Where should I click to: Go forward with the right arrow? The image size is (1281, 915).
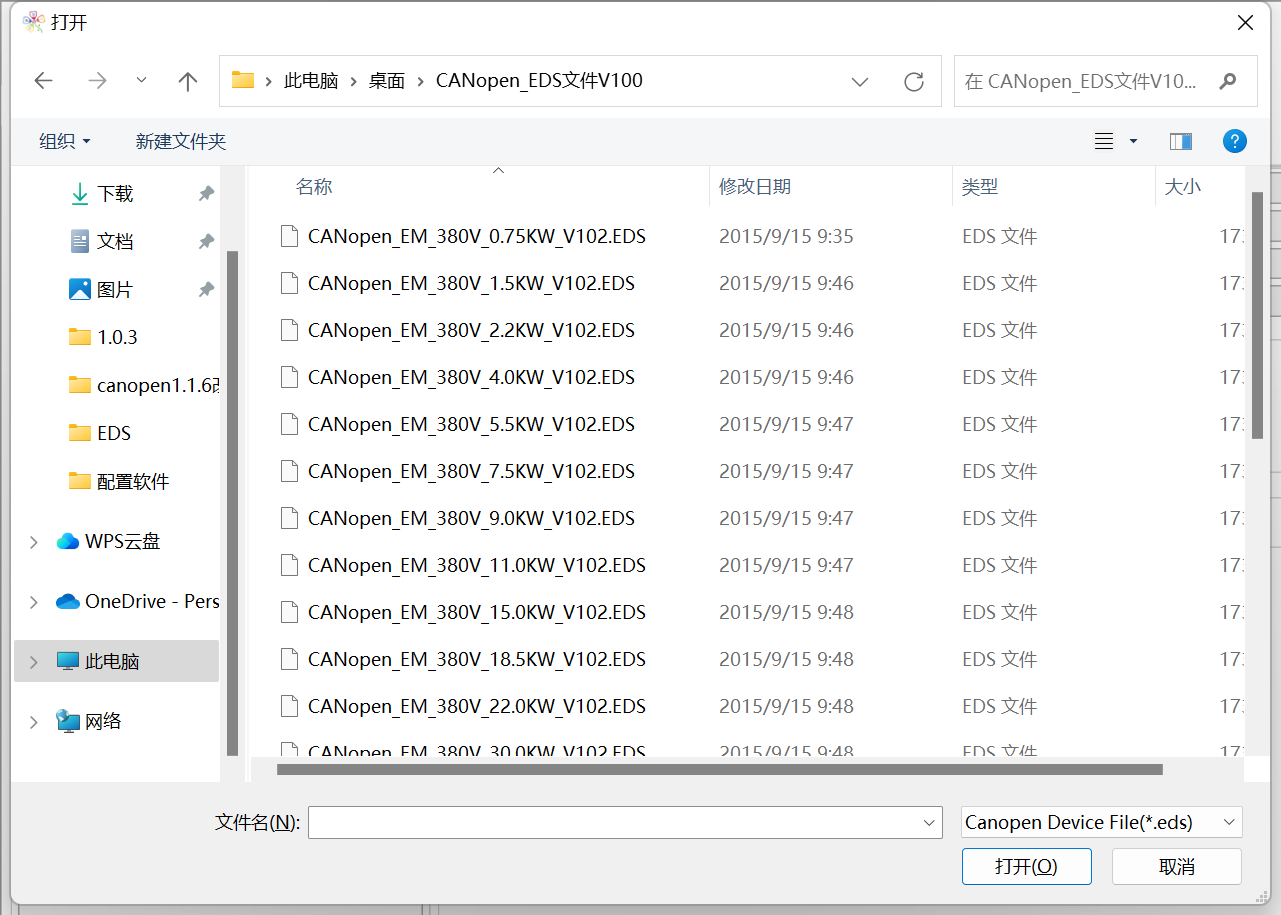(97, 81)
